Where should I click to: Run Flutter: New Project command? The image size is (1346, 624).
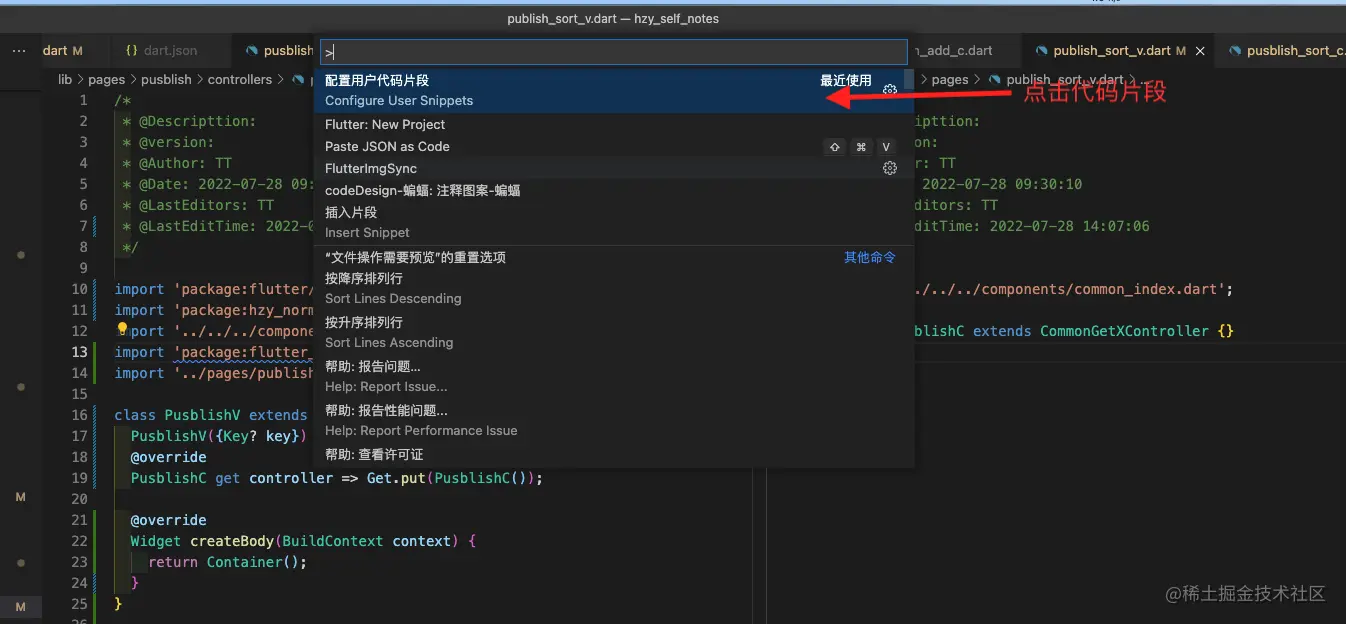tap(613, 125)
